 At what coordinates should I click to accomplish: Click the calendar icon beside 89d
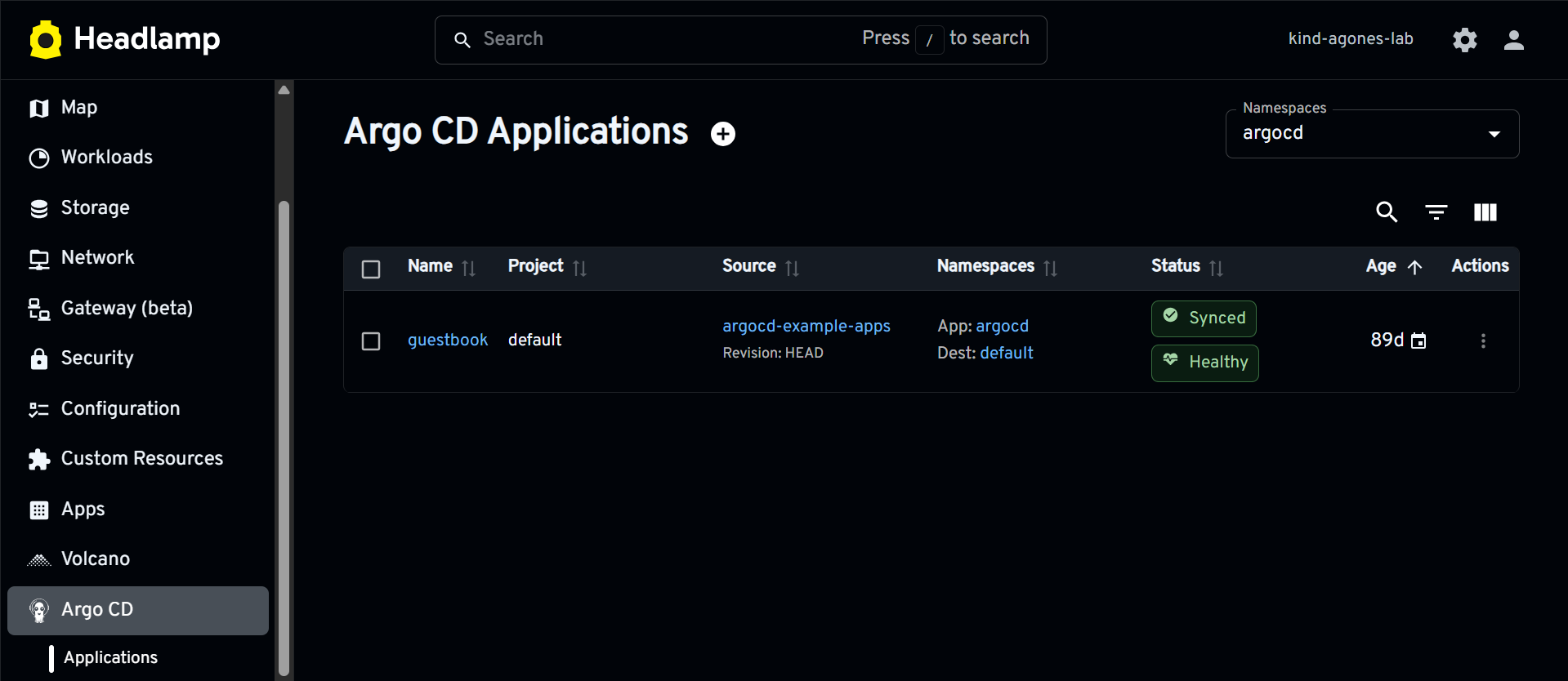click(1419, 340)
